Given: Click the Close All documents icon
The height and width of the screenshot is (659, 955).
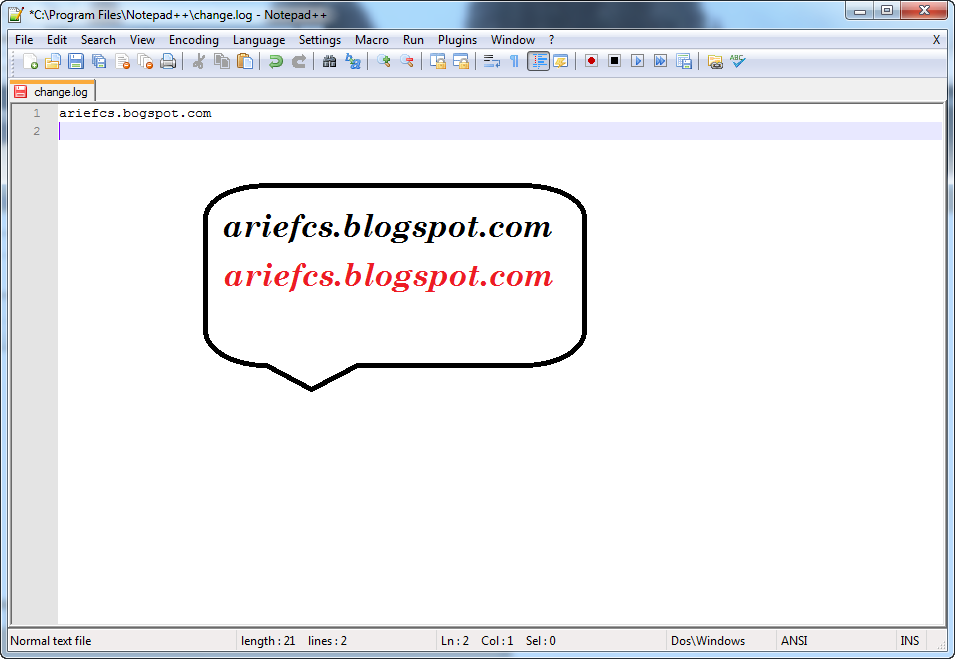Looking at the screenshot, I should coord(145,61).
